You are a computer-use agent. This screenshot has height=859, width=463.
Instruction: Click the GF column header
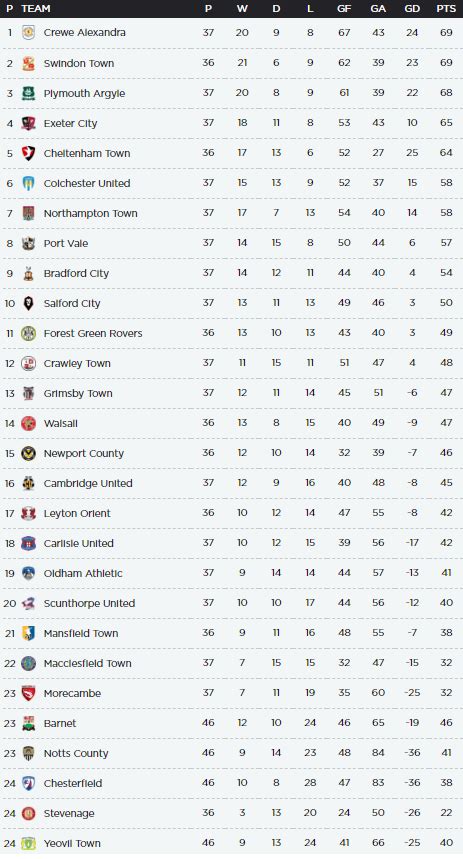click(x=344, y=9)
